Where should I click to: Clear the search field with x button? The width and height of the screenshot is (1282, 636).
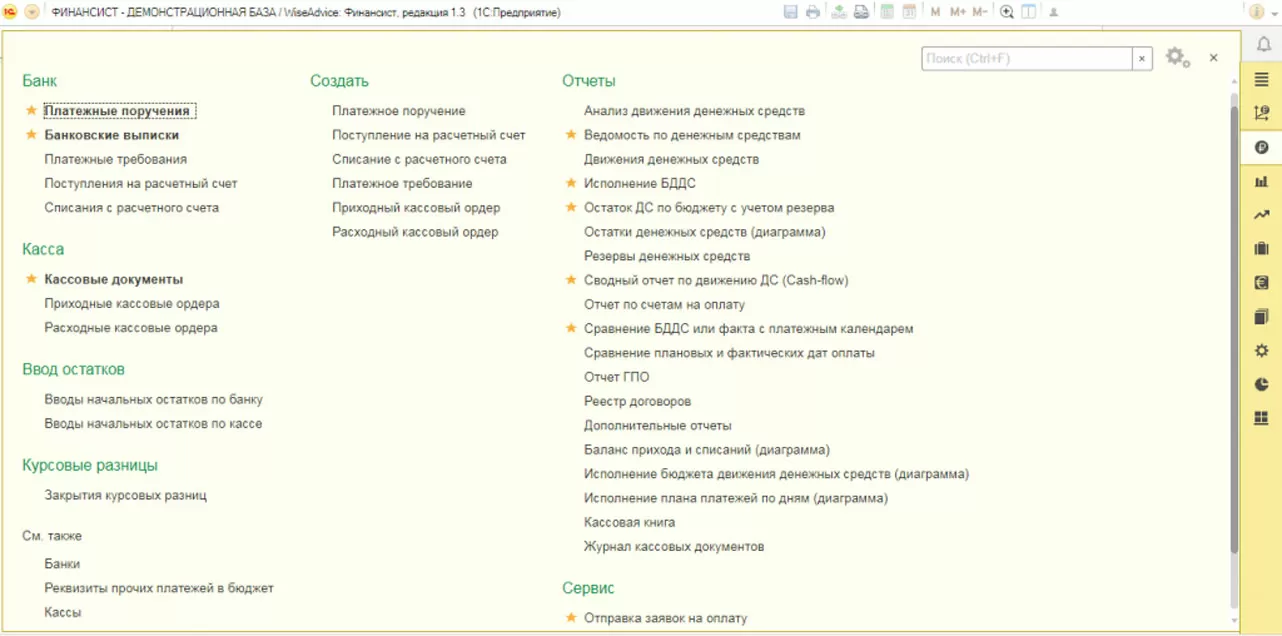tap(1142, 59)
